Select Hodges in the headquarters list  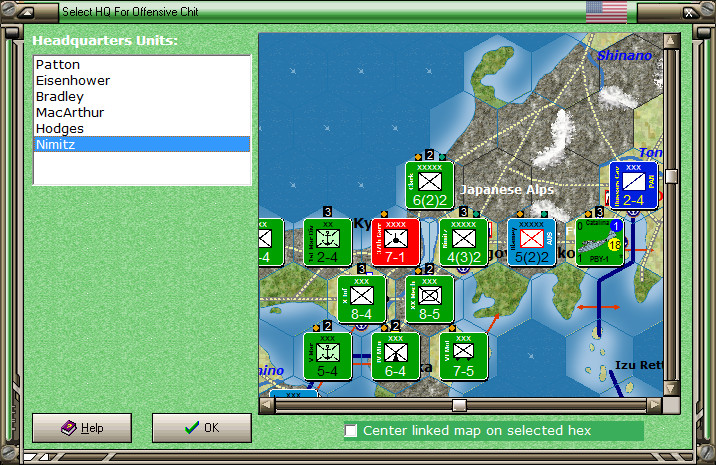coord(142,129)
